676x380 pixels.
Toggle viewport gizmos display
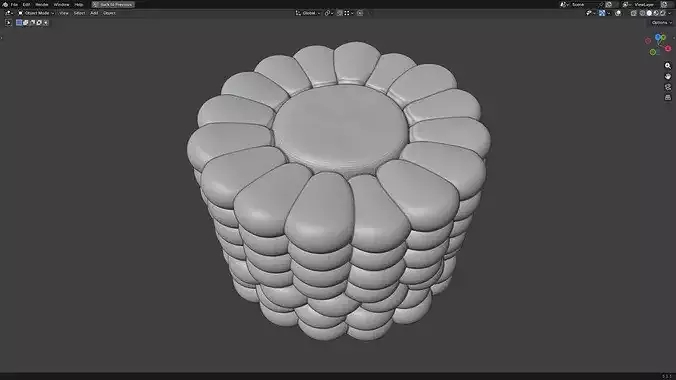[x=602, y=13]
